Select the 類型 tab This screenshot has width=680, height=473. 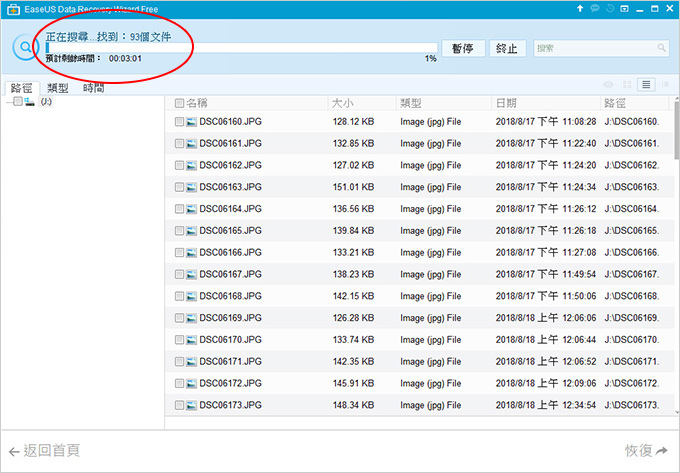click(x=58, y=88)
